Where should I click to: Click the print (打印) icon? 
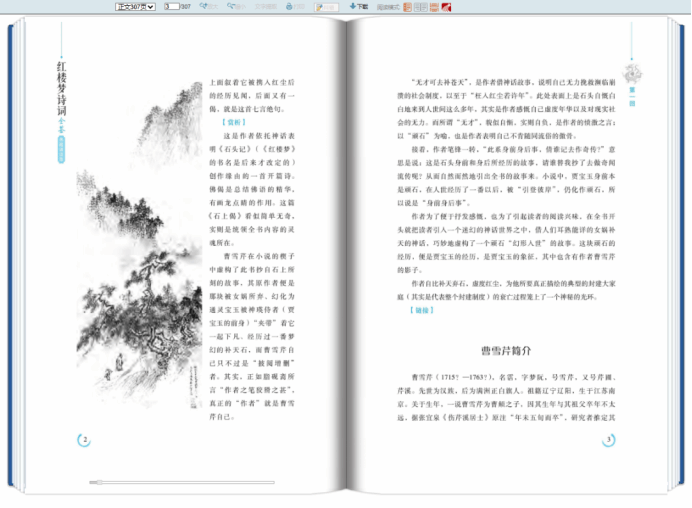[289, 6]
